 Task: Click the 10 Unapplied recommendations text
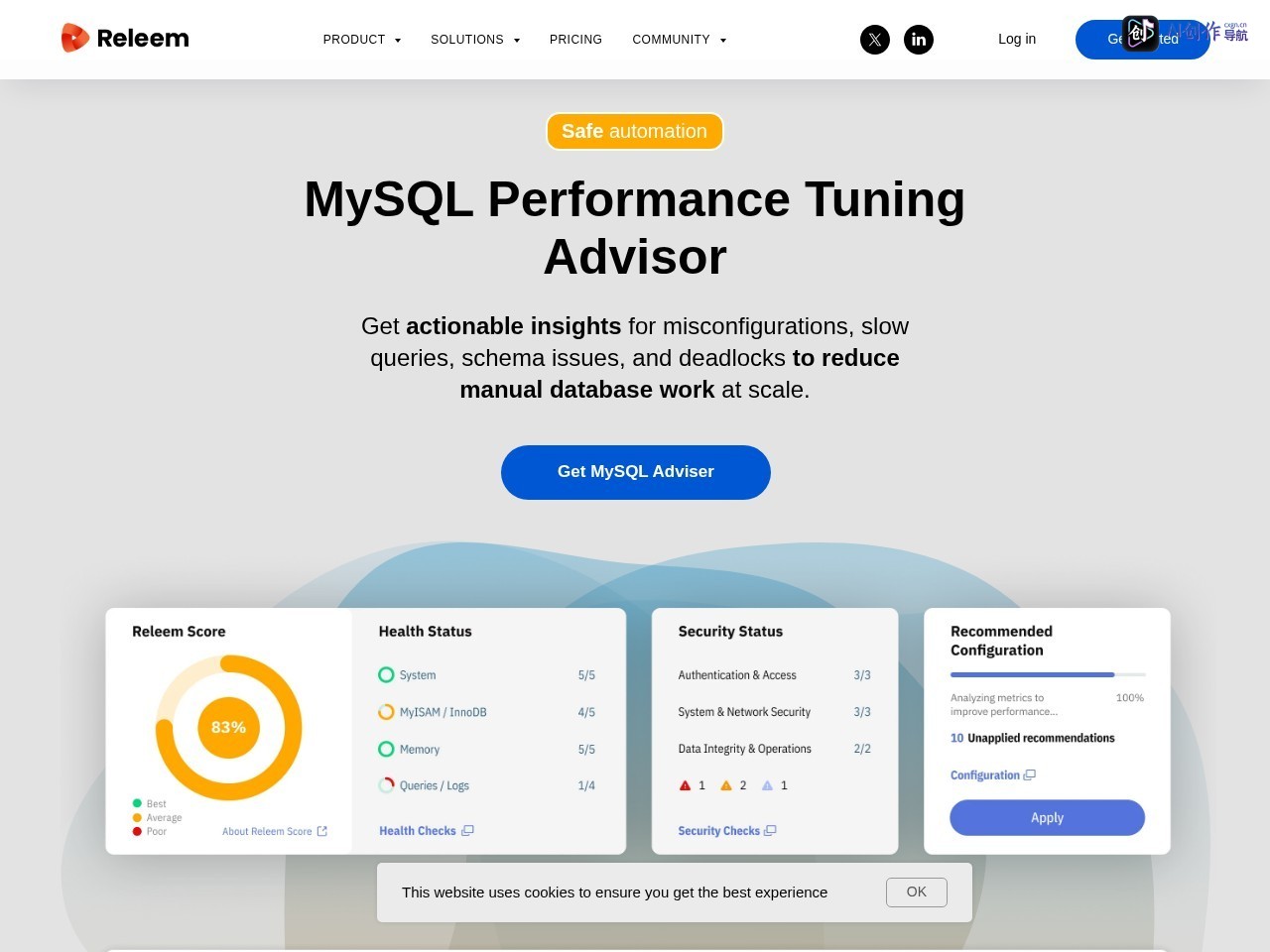(1032, 738)
